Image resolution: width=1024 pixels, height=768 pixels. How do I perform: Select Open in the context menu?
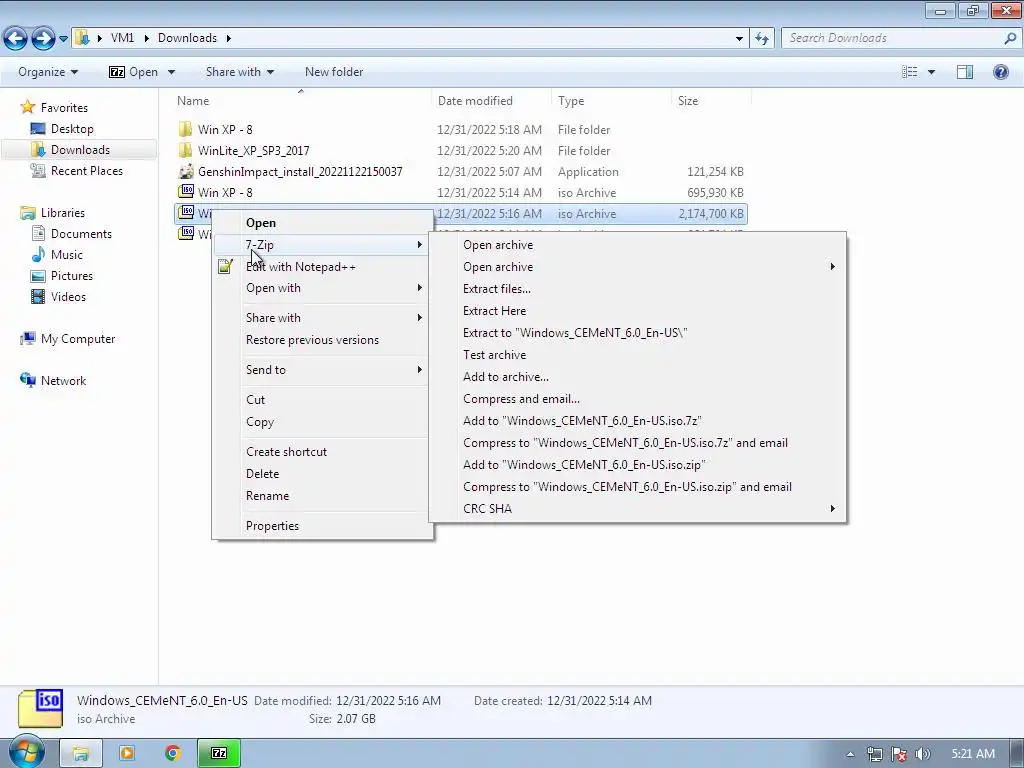point(323,223)
